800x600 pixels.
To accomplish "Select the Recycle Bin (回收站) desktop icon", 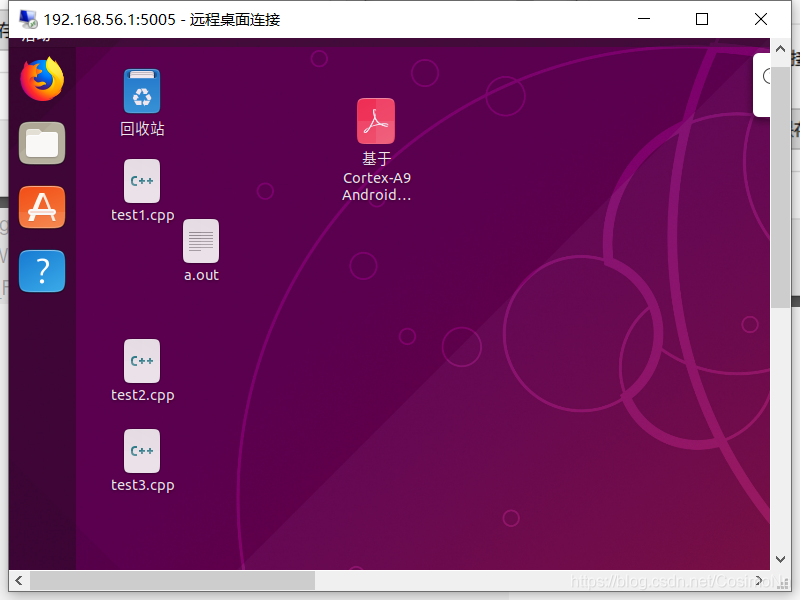I will coord(142,91).
